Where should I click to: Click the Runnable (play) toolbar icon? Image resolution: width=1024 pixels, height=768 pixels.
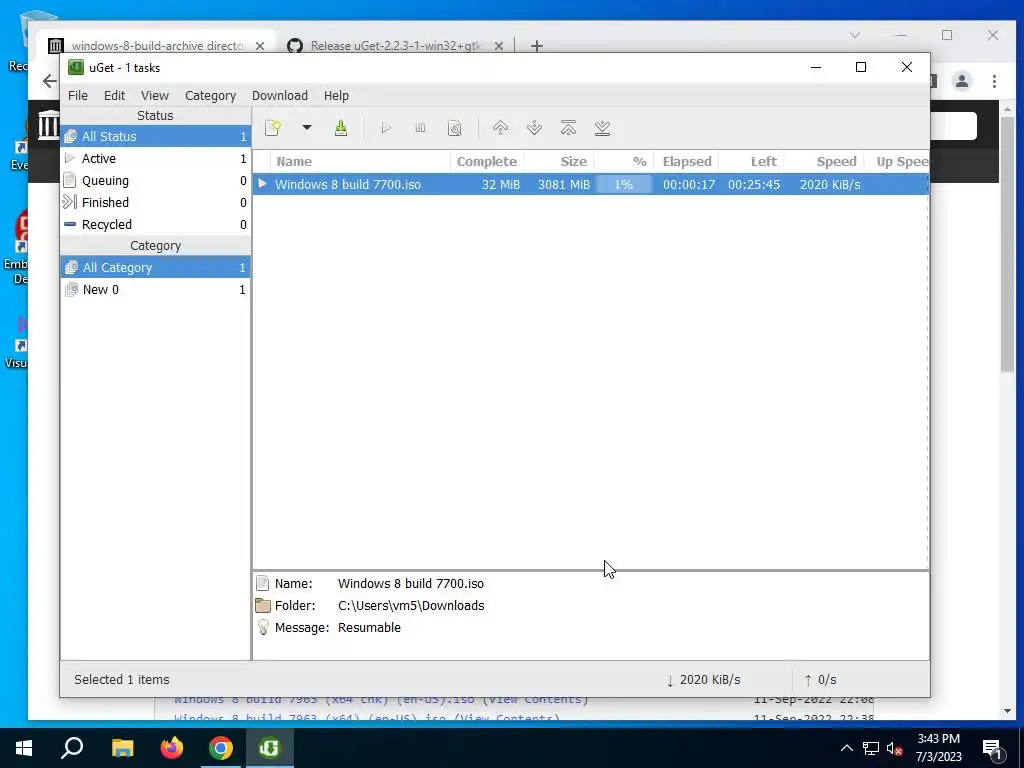386,128
